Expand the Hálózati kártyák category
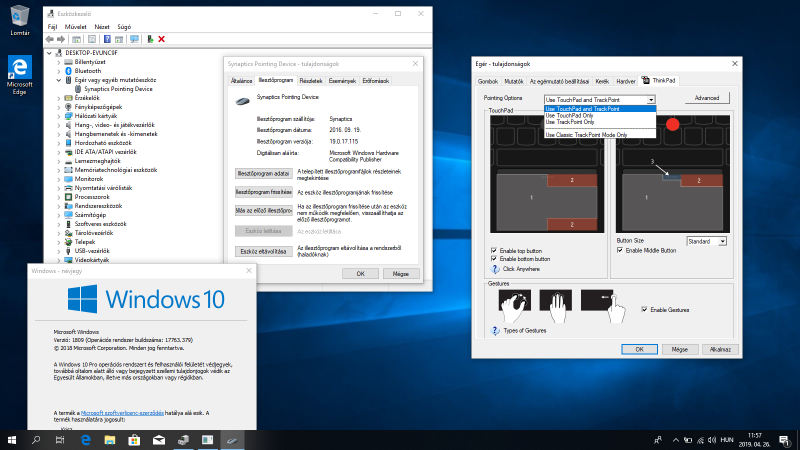 pos(59,116)
